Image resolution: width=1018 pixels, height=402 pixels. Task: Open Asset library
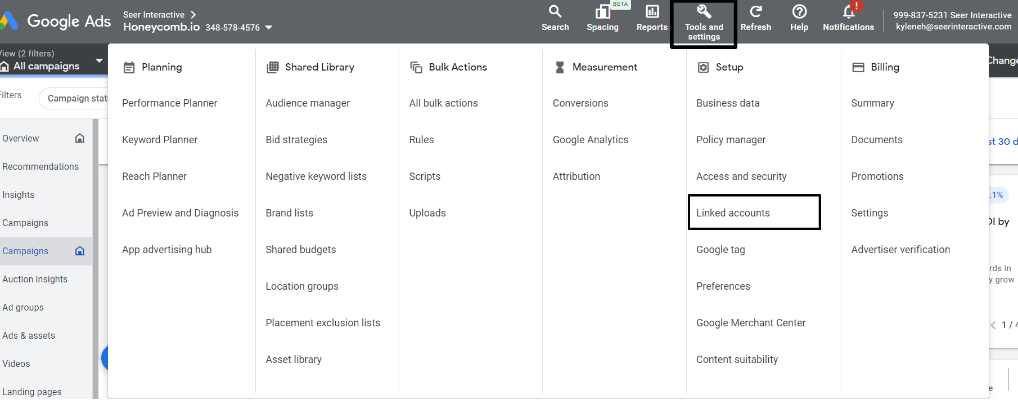pos(293,359)
